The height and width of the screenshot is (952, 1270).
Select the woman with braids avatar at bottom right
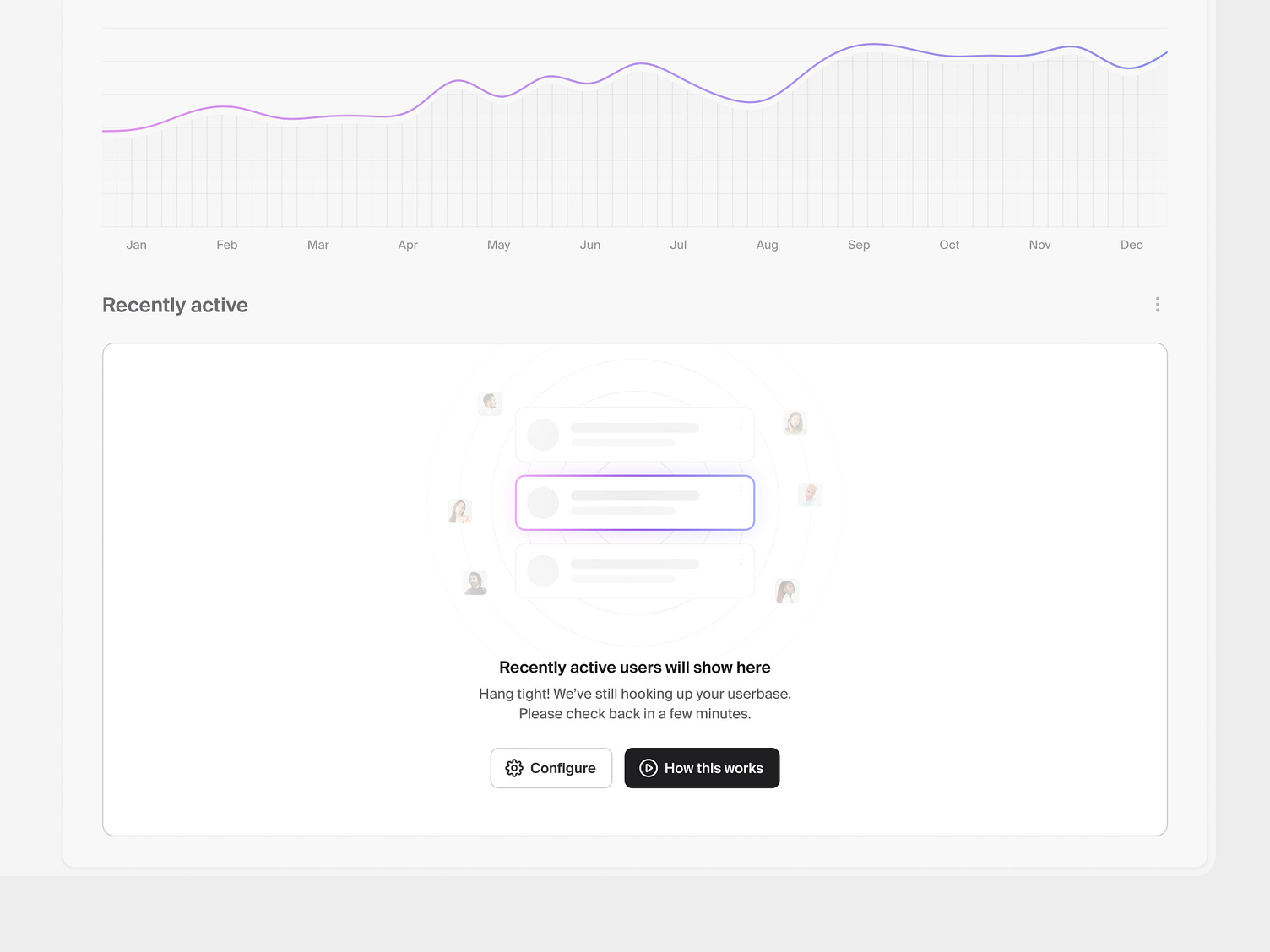[x=786, y=591]
